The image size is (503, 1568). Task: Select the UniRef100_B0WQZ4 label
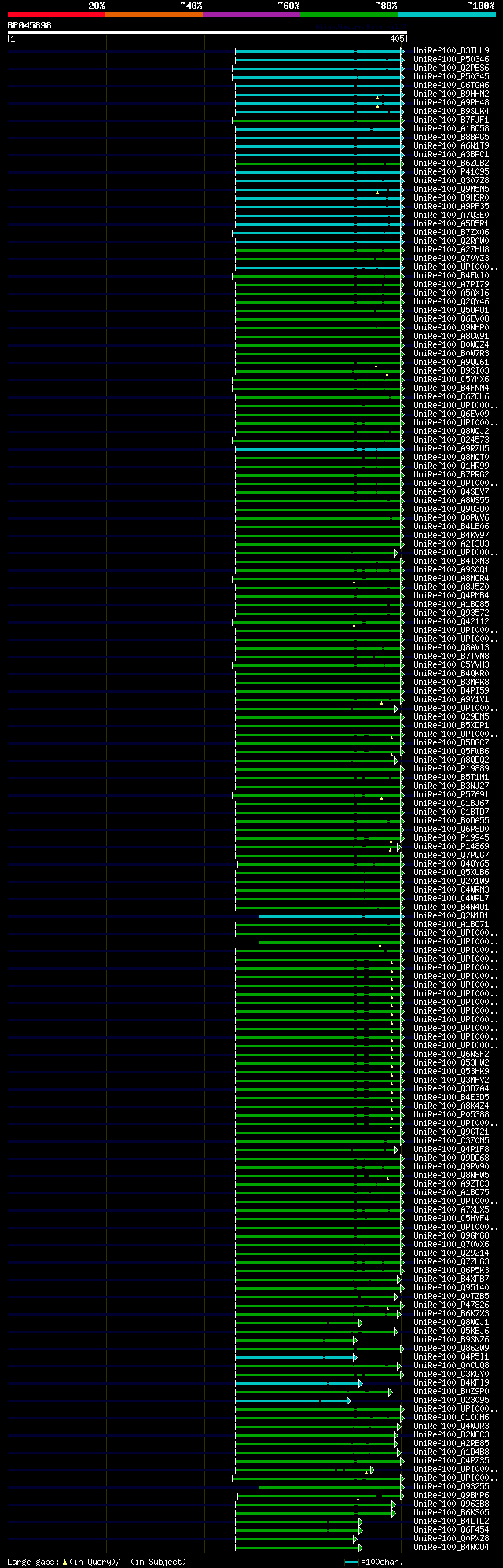pyautogui.click(x=451, y=344)
